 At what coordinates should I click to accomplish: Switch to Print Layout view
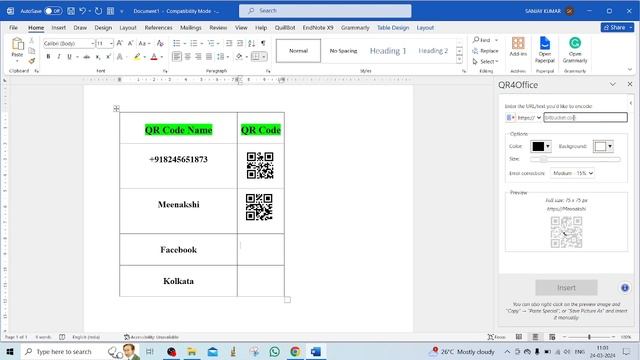pyautogui.click(x=535, y=337)
